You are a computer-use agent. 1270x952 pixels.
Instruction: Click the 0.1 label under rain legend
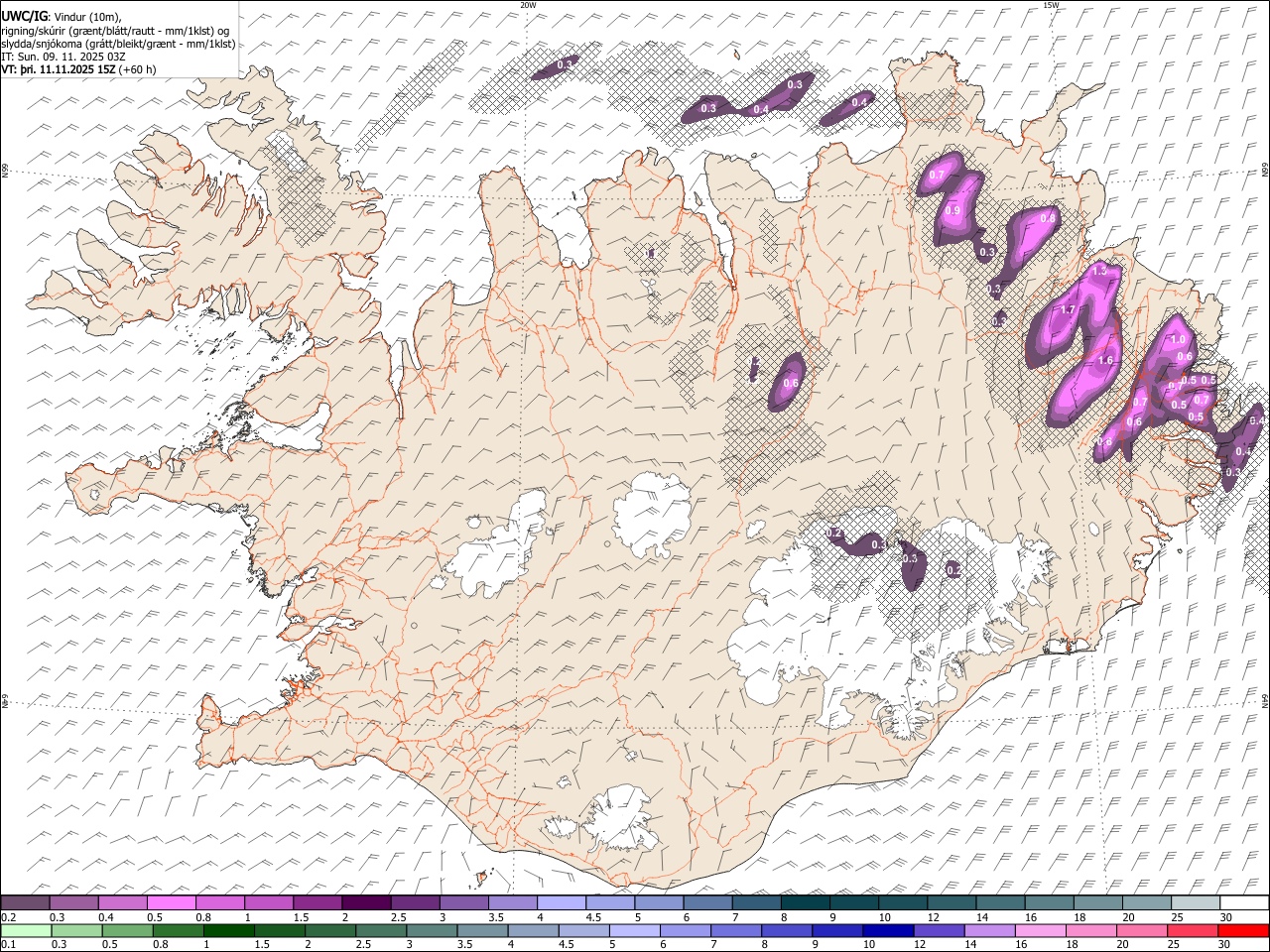(8, 945)
